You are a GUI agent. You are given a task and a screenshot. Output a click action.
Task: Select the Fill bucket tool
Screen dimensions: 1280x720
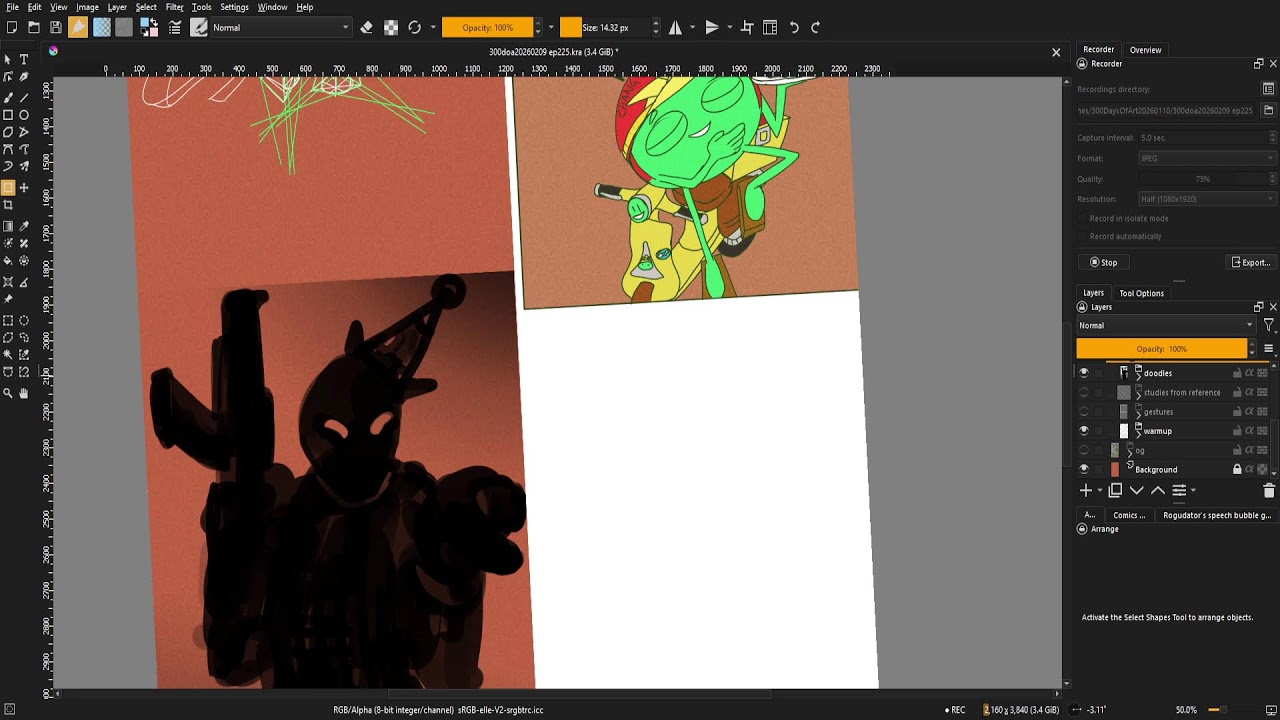coord(8,261)
